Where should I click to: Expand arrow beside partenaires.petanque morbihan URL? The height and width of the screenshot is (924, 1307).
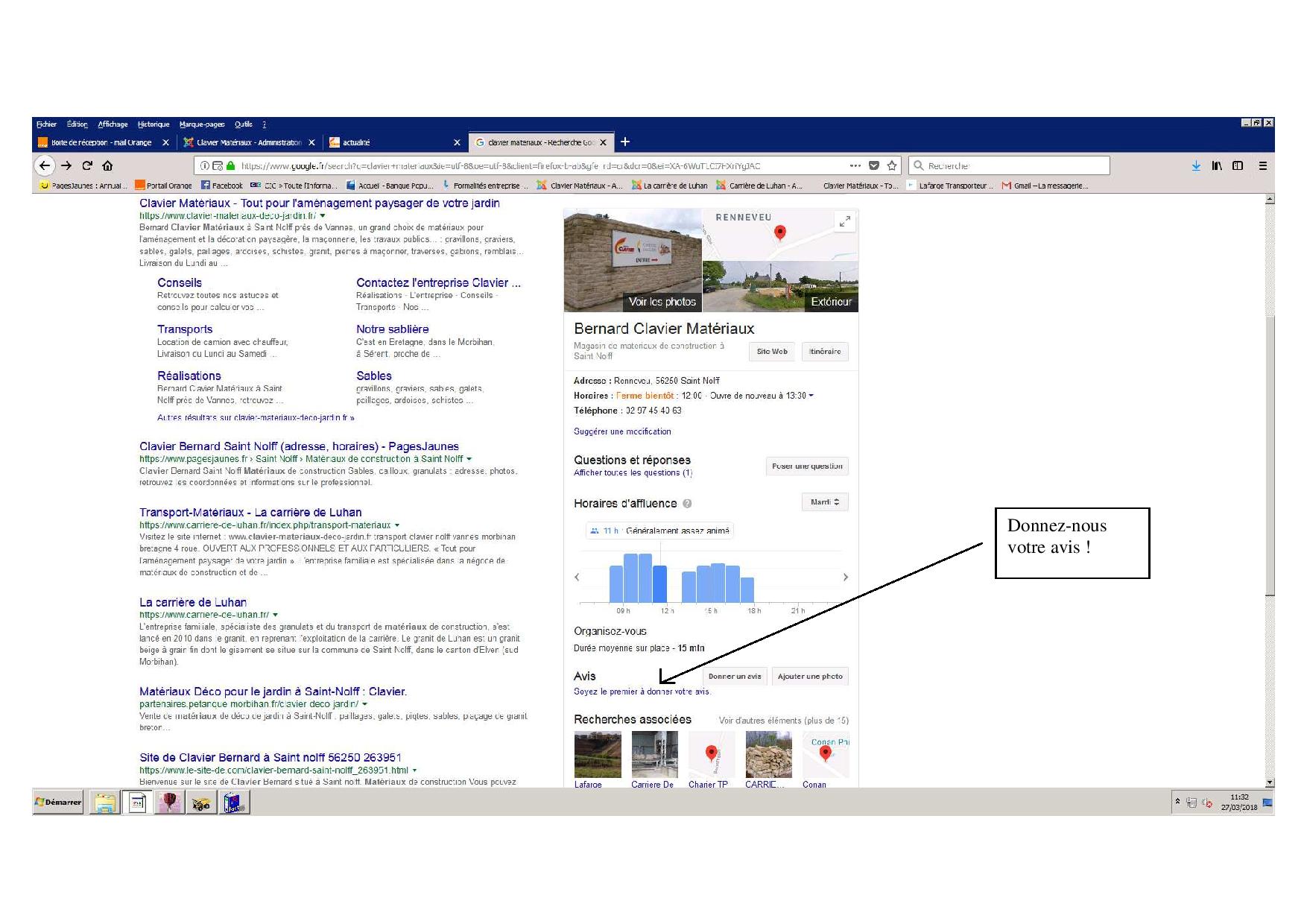[x=365, y=704]
